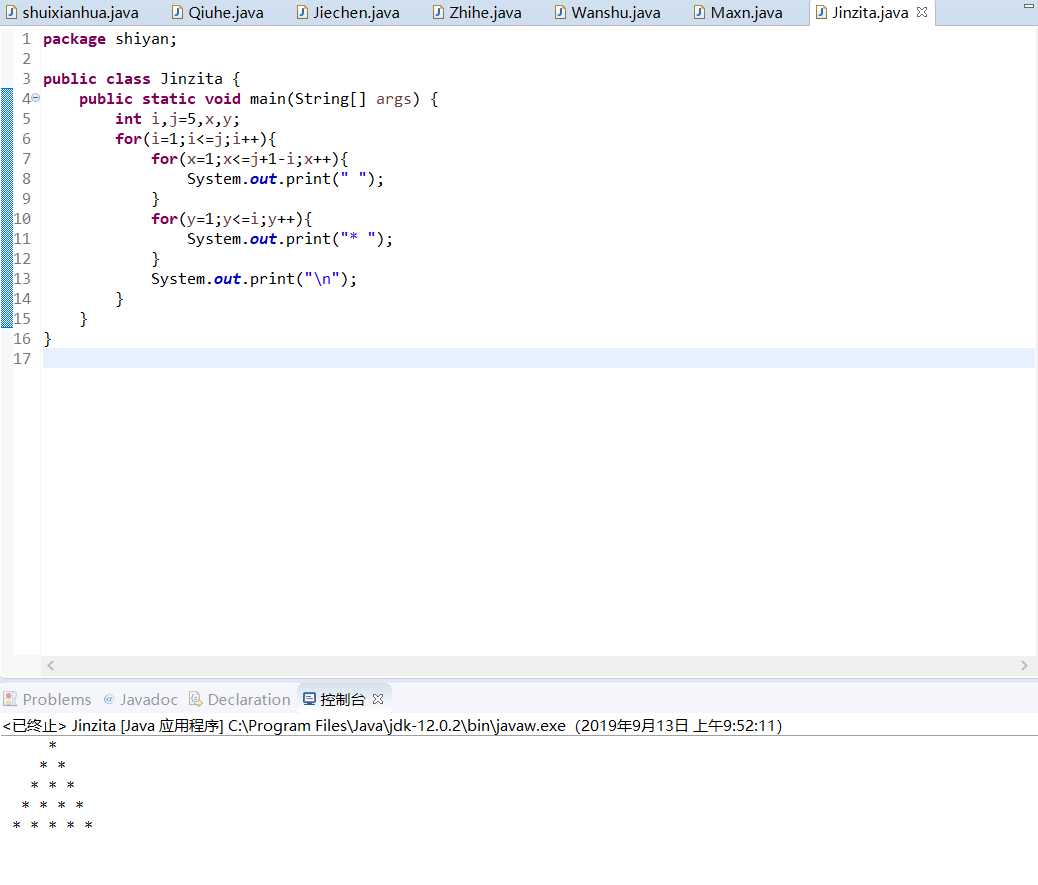Activate the Jinzita.java tab
Screen dimensions: 1038x885
869,13
